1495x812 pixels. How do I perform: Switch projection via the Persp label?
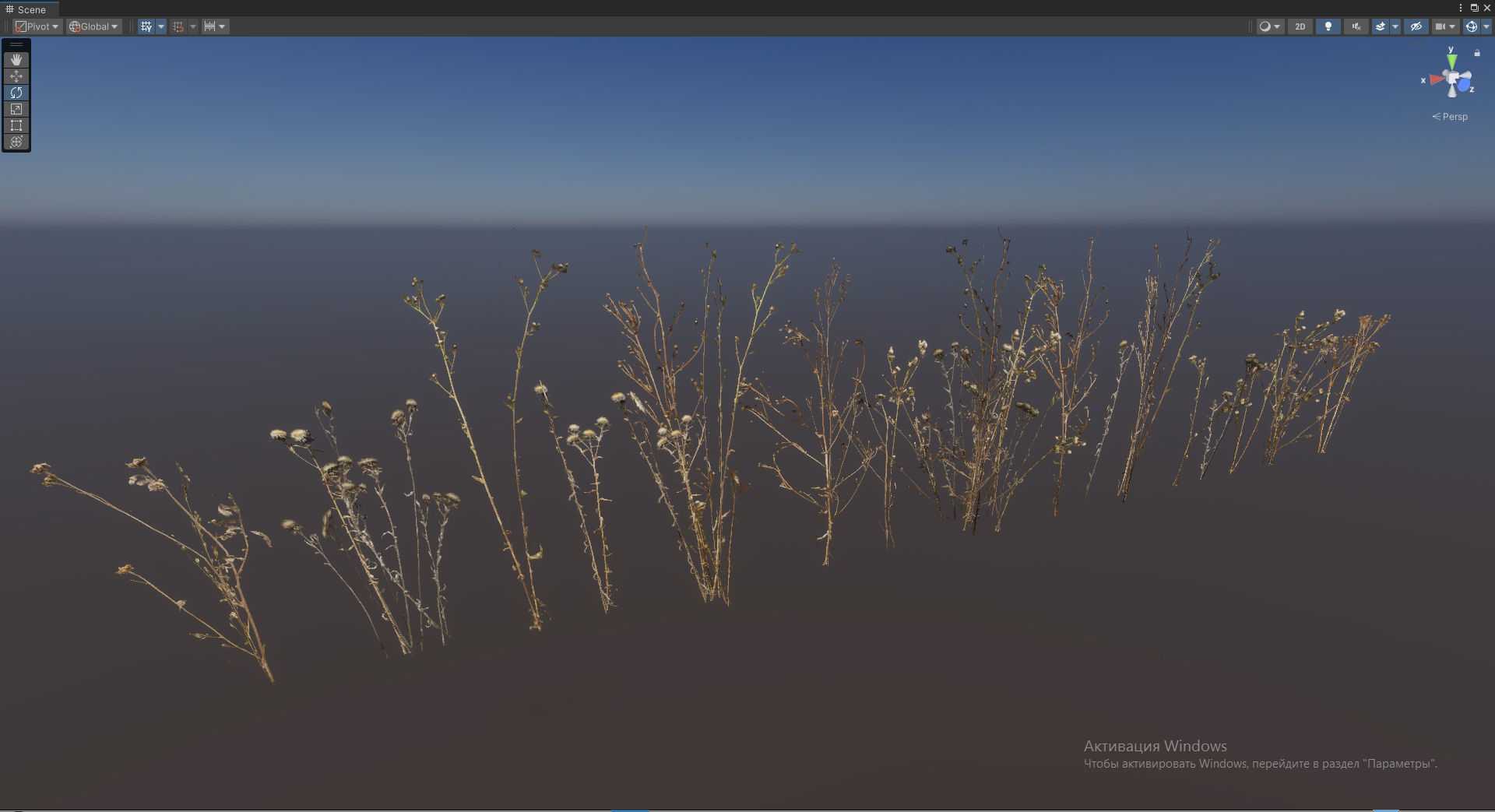point(1450,117)
